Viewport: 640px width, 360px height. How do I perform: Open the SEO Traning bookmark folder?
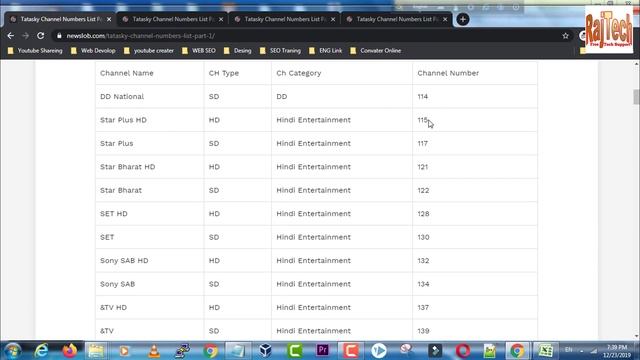click(280, 51)
